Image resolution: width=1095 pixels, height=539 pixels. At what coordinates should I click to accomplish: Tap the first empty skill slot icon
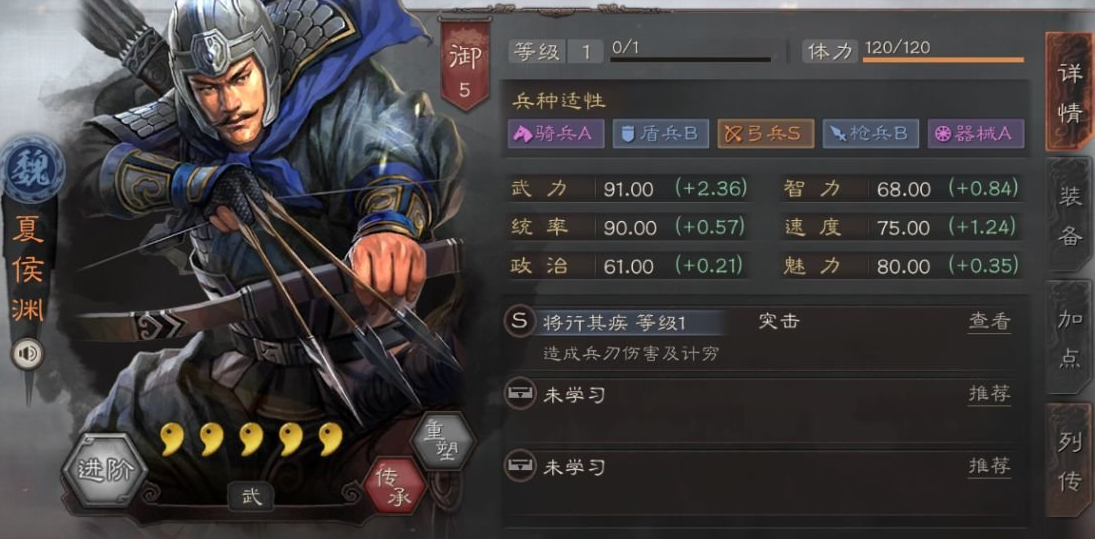[x=519, y=395]
